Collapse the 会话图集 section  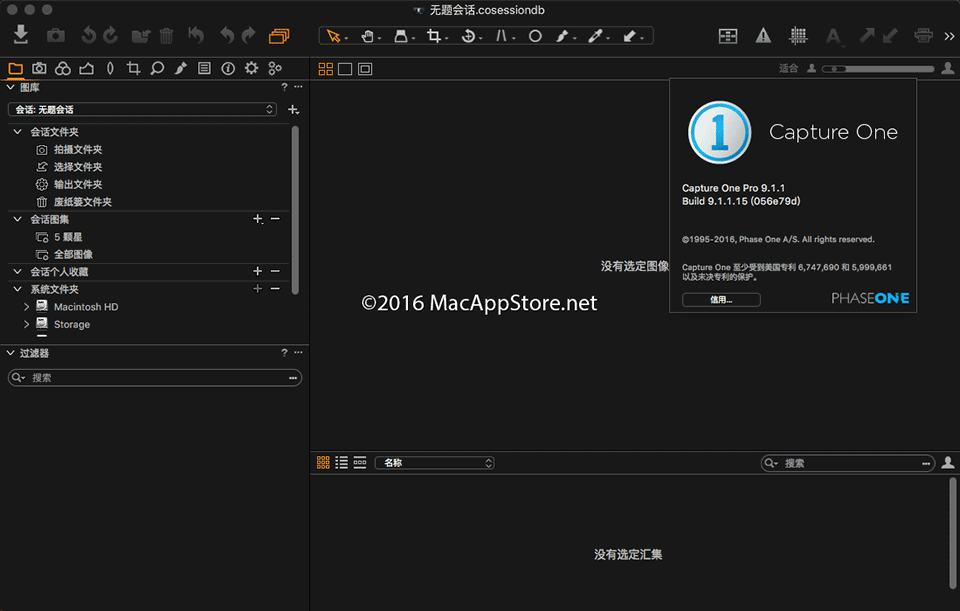pos(17,219)
